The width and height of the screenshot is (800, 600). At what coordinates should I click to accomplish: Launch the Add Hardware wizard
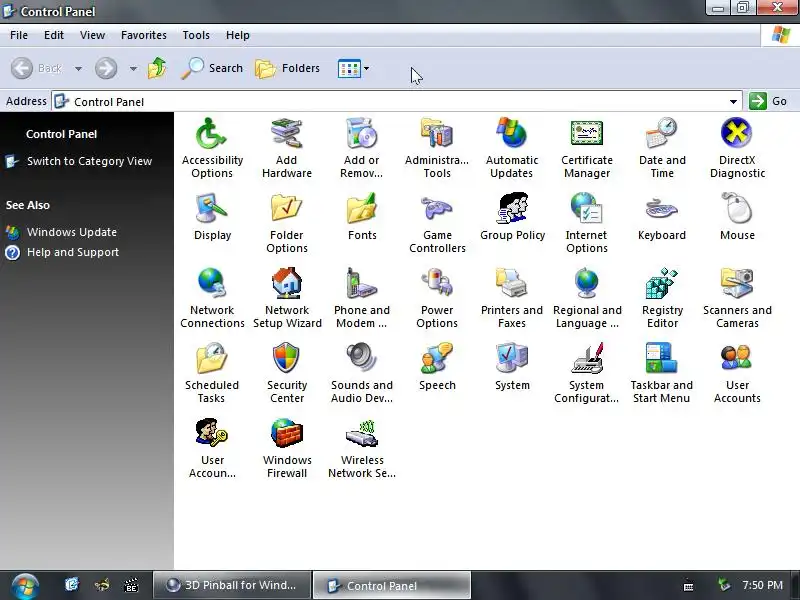pos(287,148)
